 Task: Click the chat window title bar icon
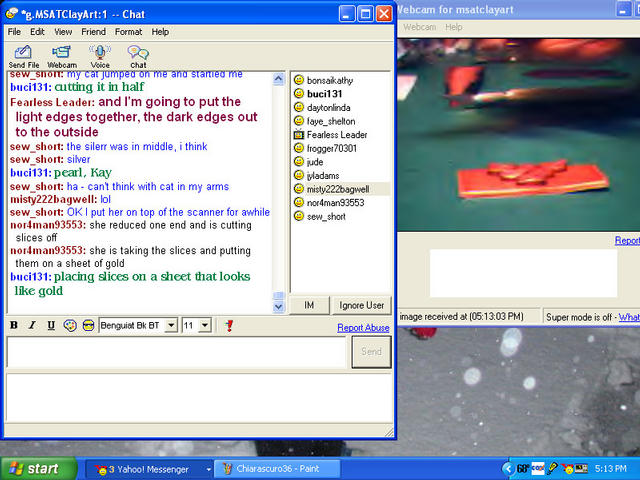(11, 13)
